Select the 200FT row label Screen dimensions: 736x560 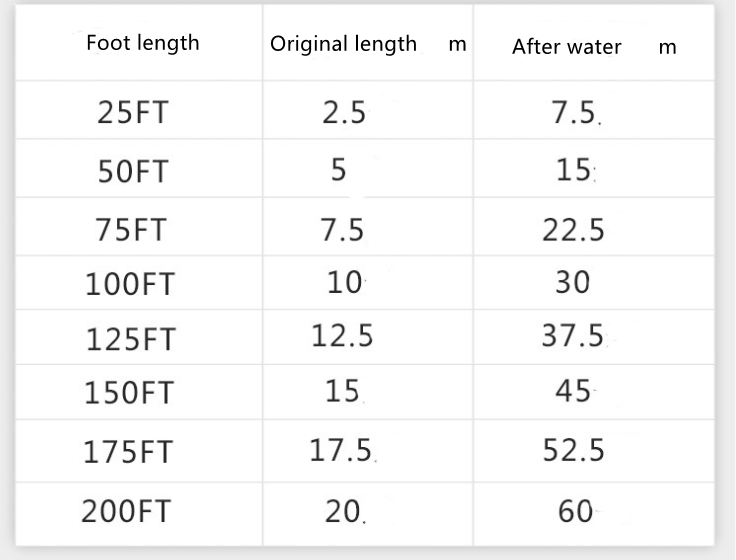(126, 512)
